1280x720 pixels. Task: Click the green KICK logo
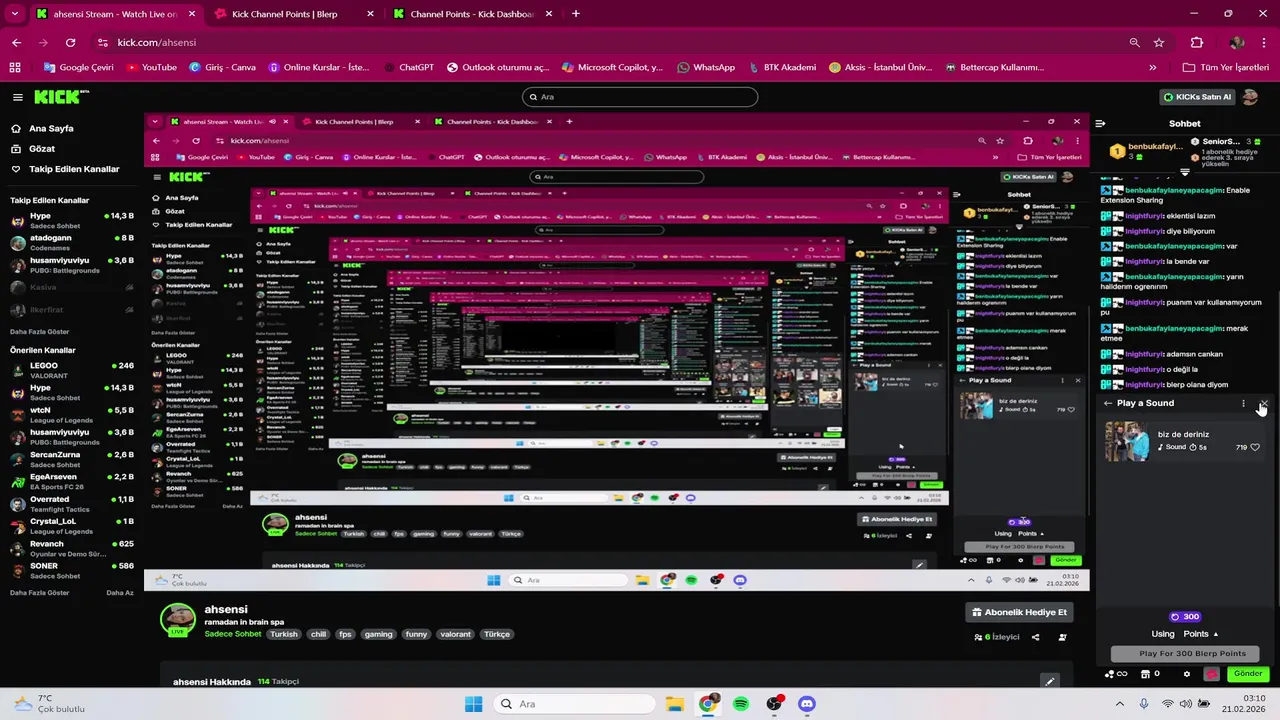[x=59, y=97]
